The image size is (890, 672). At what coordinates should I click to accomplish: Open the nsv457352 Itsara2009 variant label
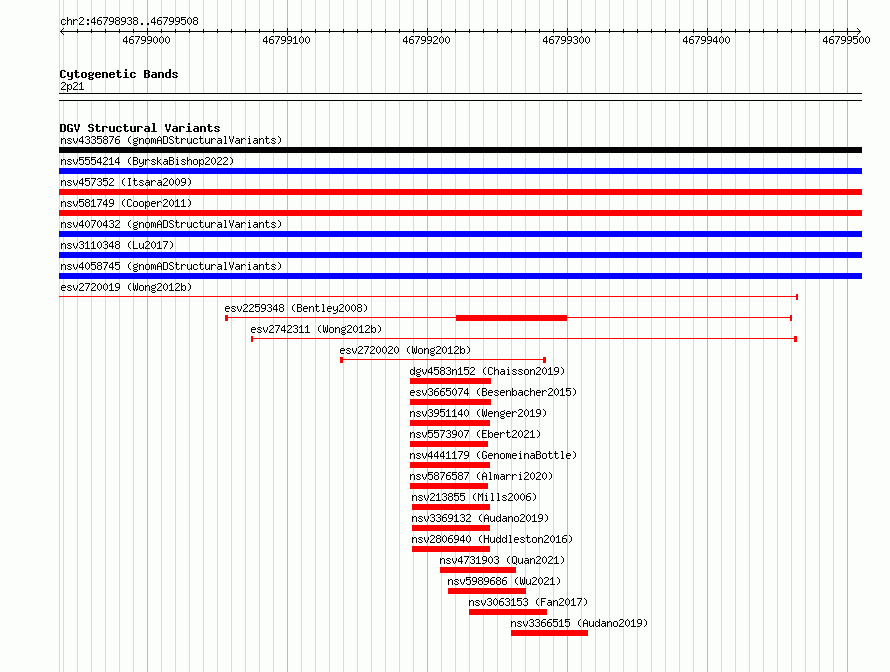point(126,182)
